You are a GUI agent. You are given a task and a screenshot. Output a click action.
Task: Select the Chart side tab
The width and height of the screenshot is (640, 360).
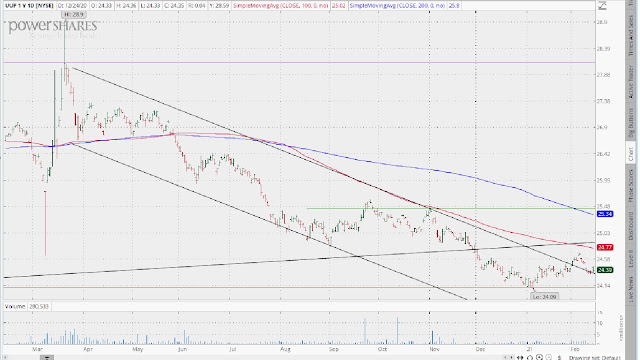(x=631, y=153)
